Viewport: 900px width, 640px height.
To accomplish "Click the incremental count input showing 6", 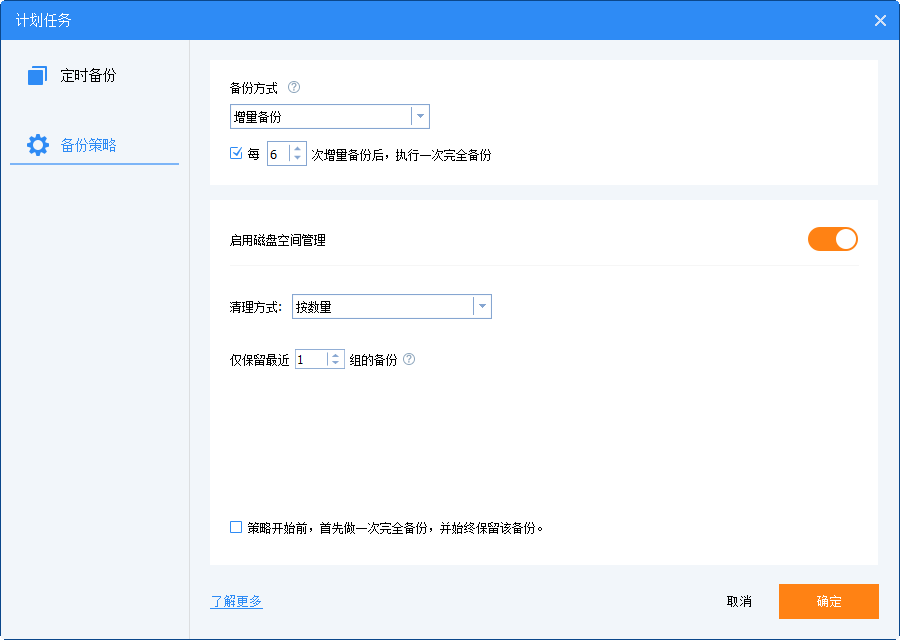I will (278, 155).
